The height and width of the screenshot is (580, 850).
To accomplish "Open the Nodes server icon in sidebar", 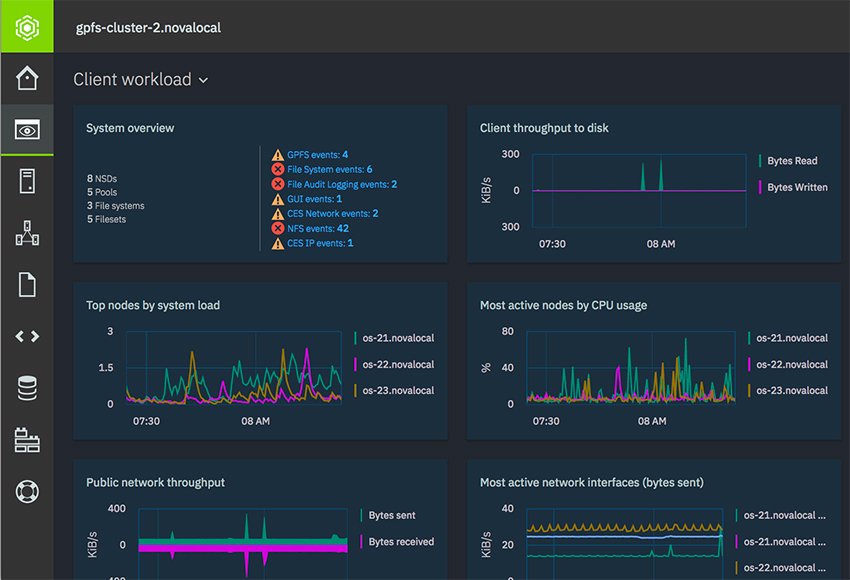I will [27, 181].
